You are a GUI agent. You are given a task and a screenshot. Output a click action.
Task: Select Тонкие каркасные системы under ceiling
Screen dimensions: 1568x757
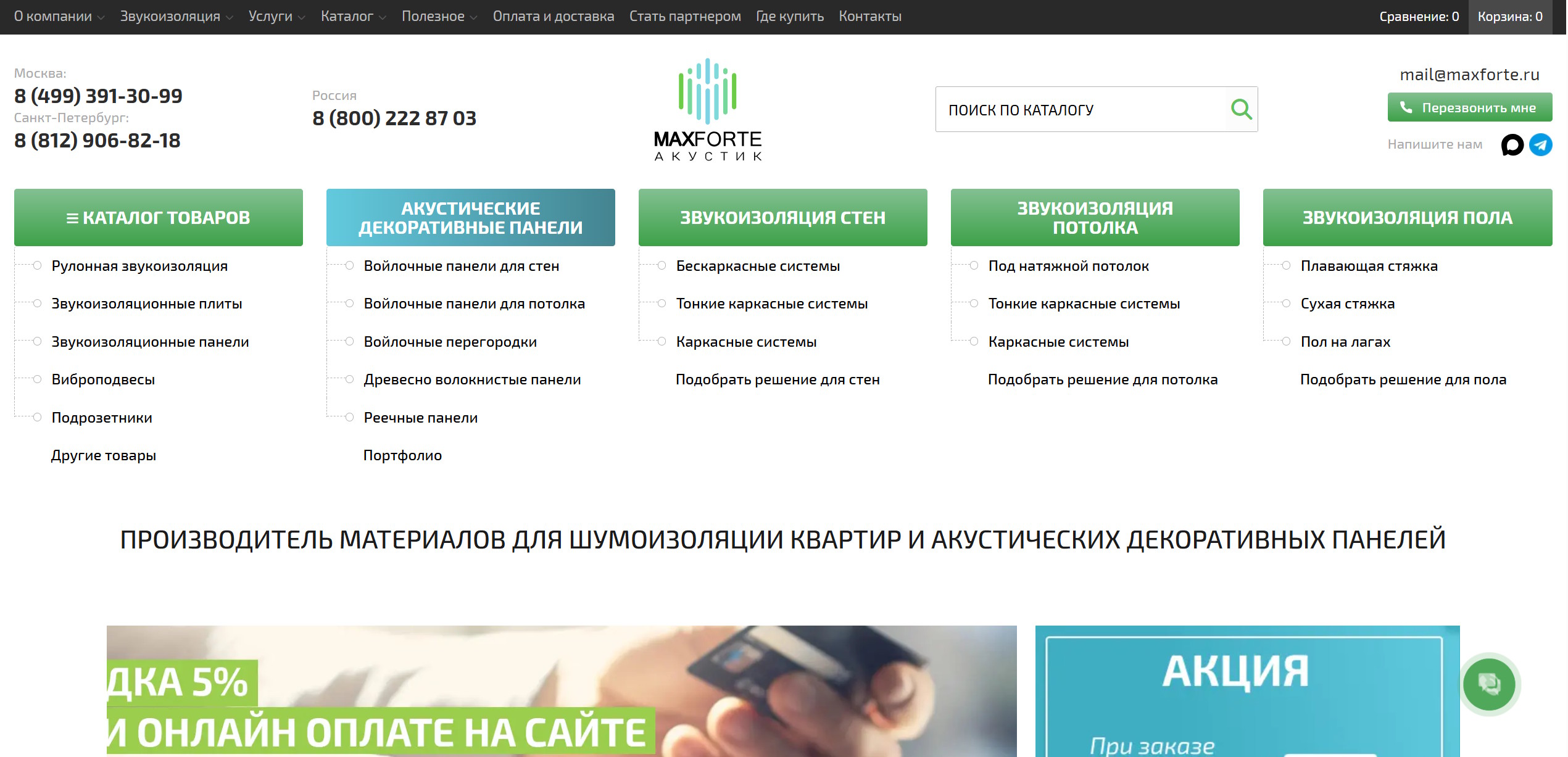(x=1084, y=304)
